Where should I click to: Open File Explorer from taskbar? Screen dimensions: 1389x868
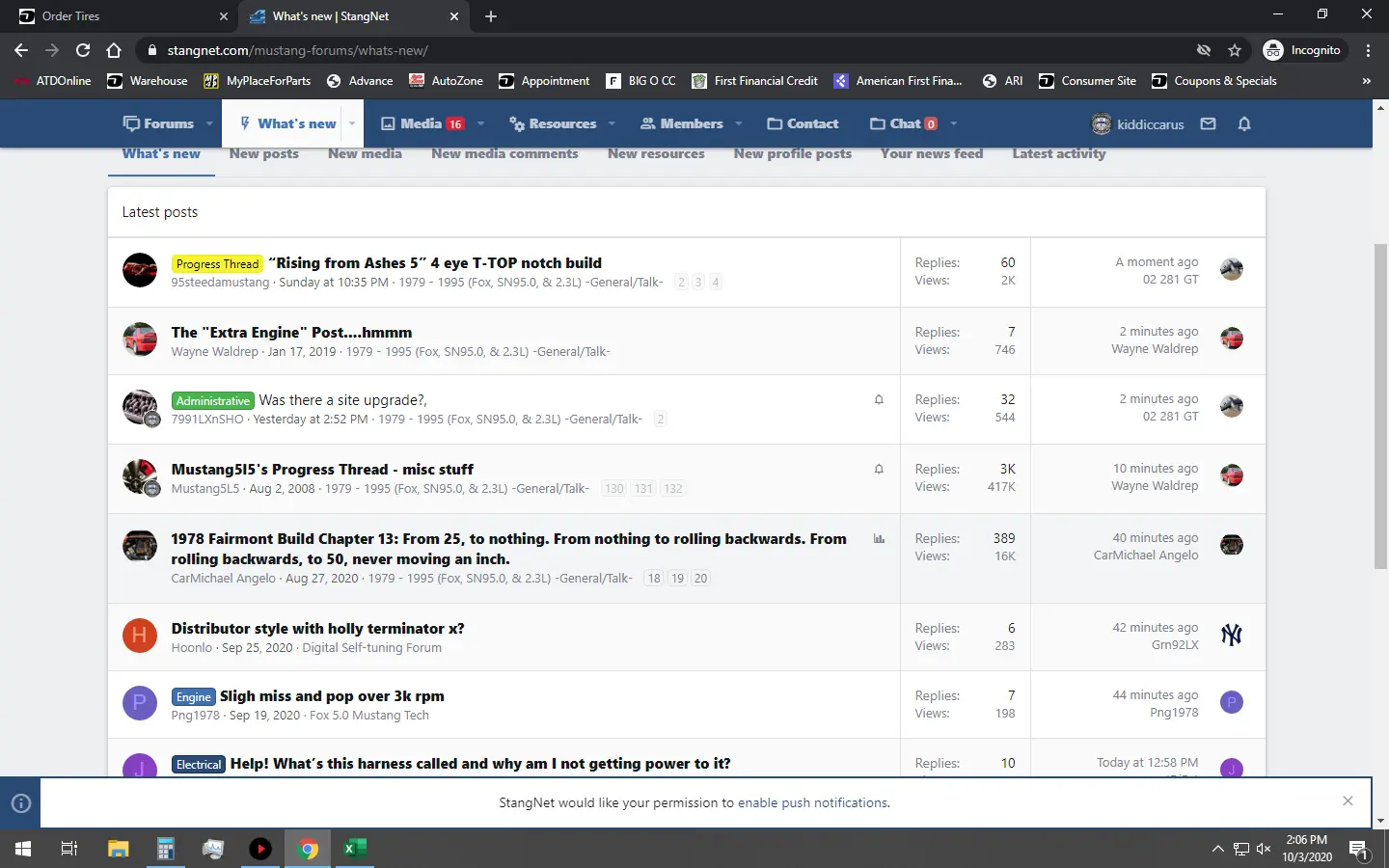pyautogui.click(x=118, y=849)
